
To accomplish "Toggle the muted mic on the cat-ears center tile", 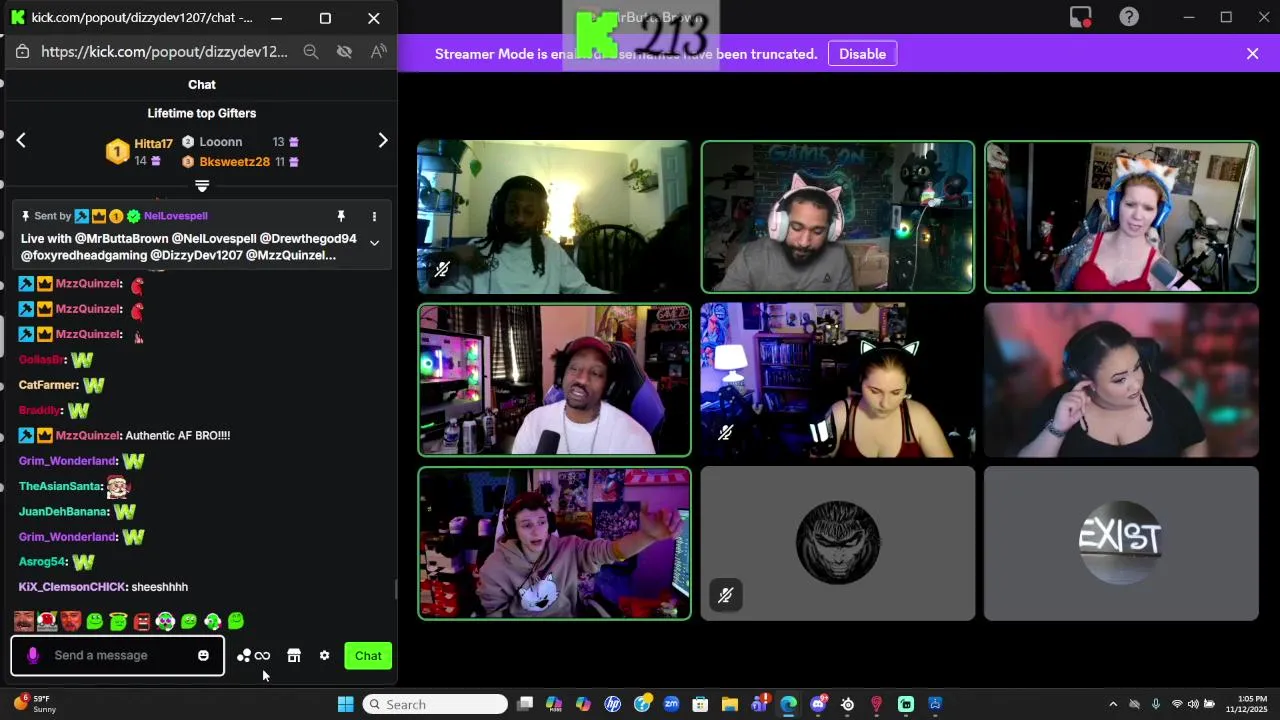I will click(x=726, y=432).
